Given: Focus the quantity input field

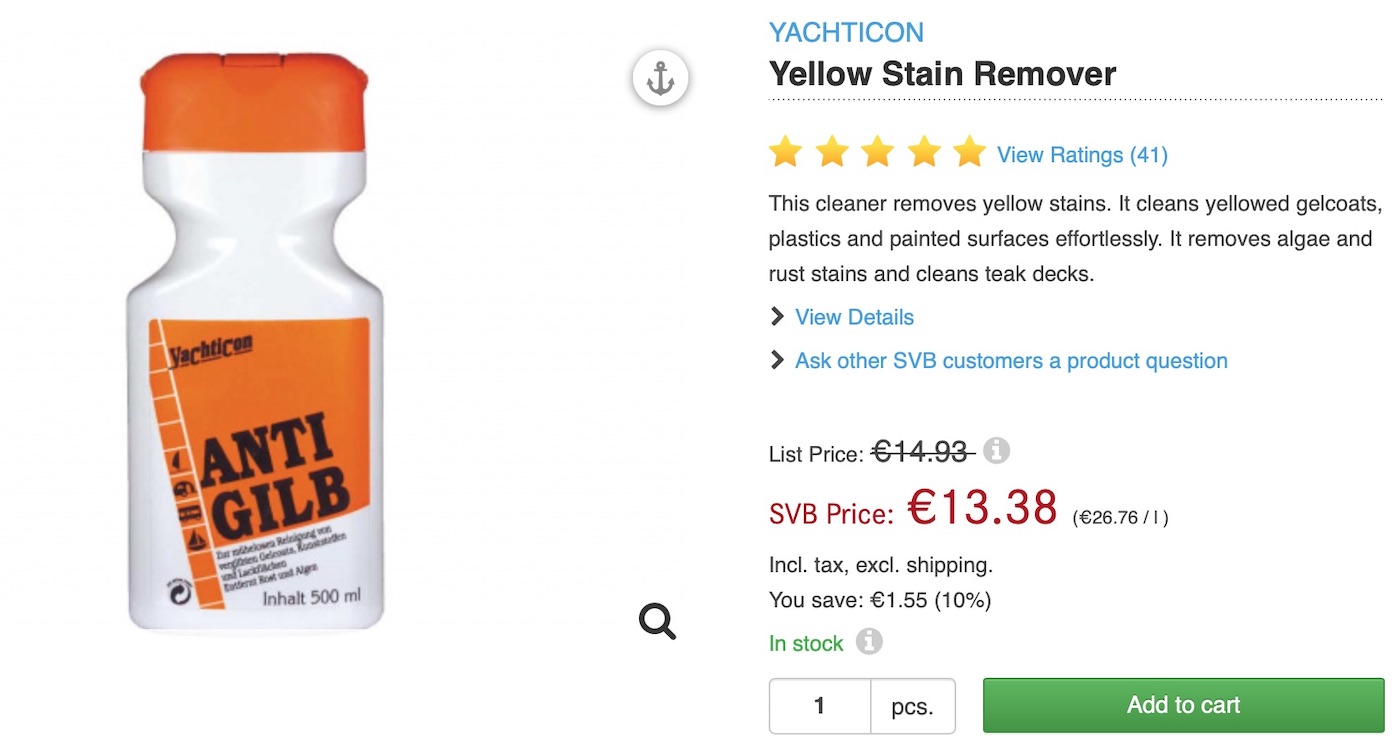Looking at the screenshot, I should point(820,706).
